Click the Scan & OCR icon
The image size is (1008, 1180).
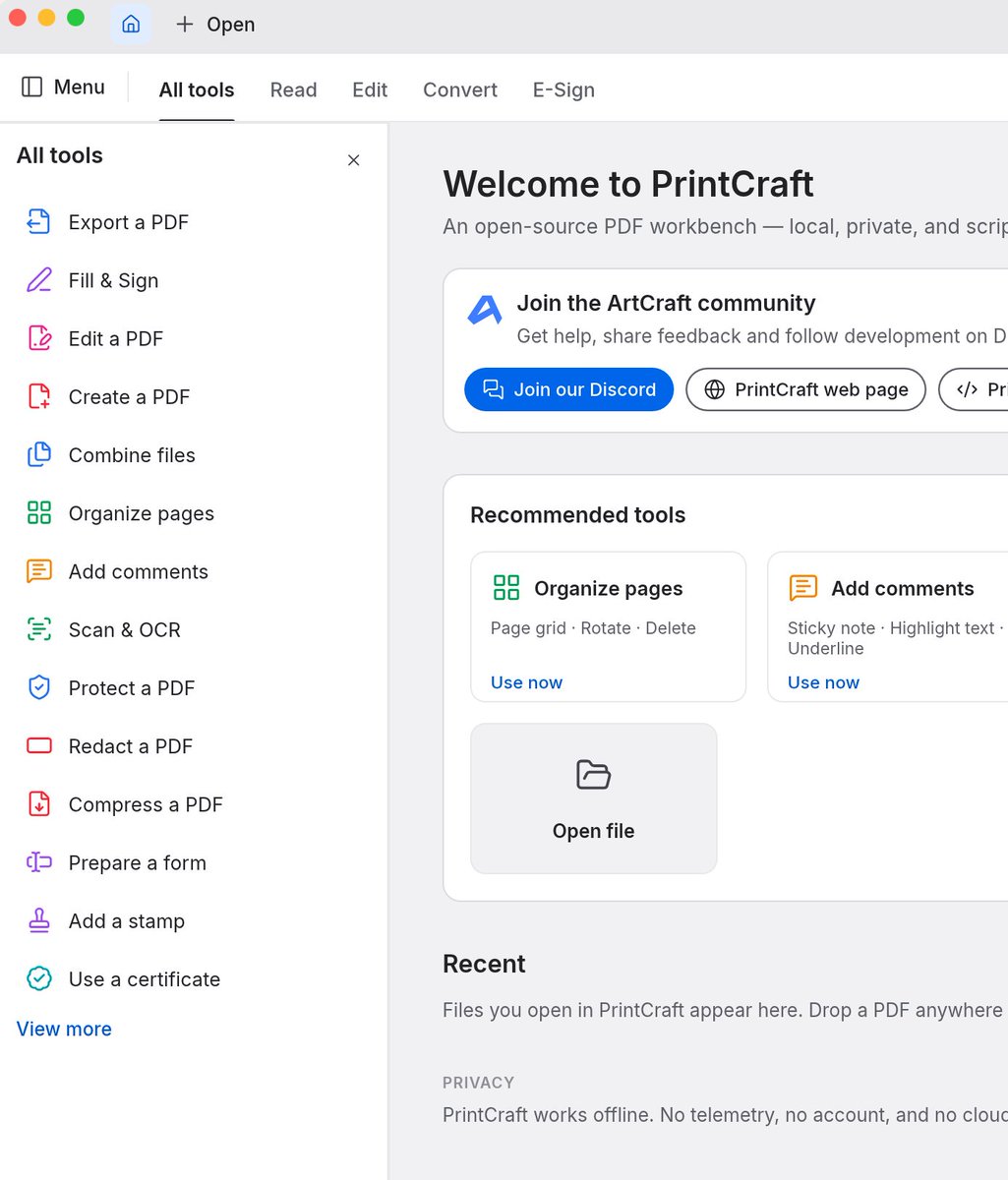[38, 629]
